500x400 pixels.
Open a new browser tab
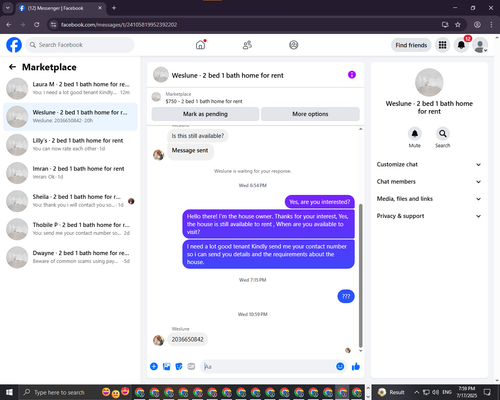114,8
